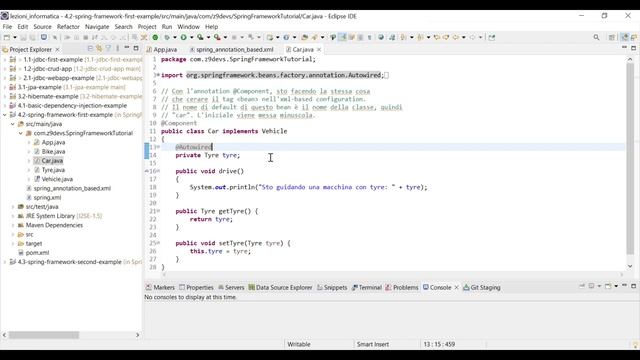The width and height of the screenshot is (640, 360).
Task: Collapse the 4.2-spring-framework-first-example project
Action: click(5, 115)
